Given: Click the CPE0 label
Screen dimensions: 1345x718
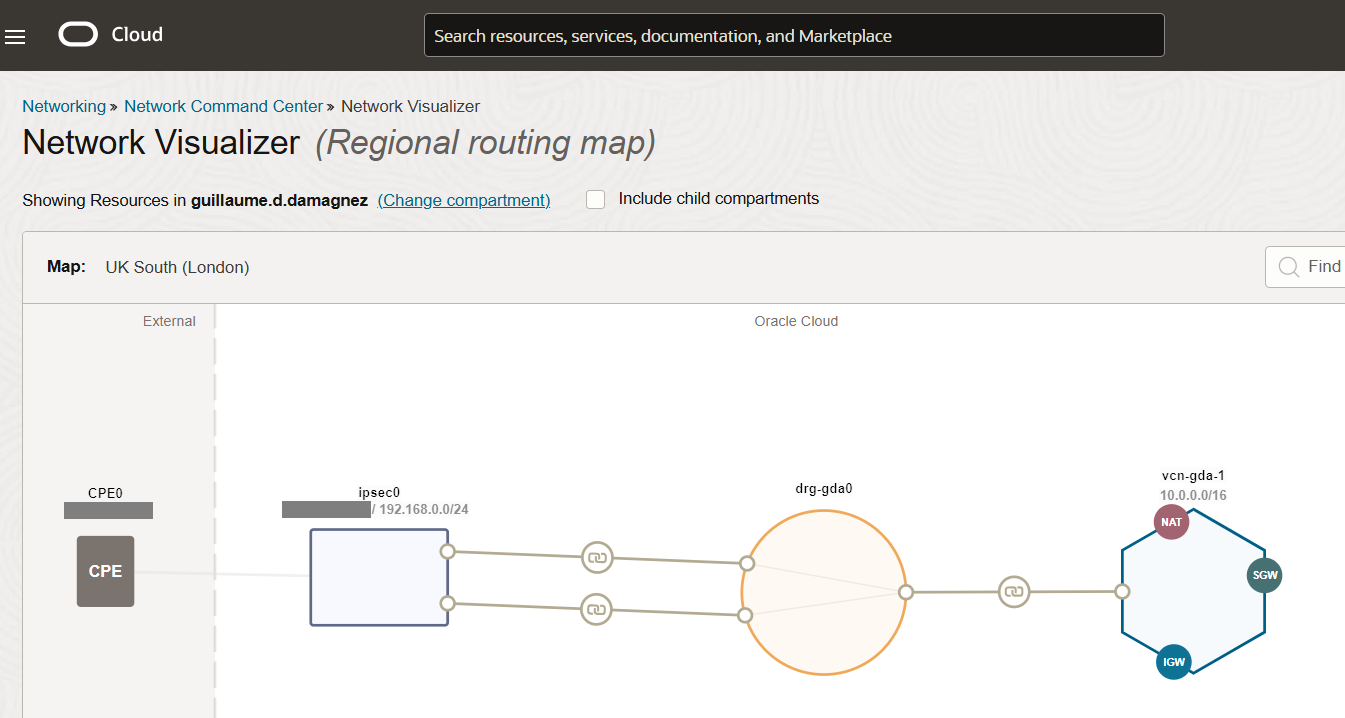Looking at the screenshot, I should [105, 493].
